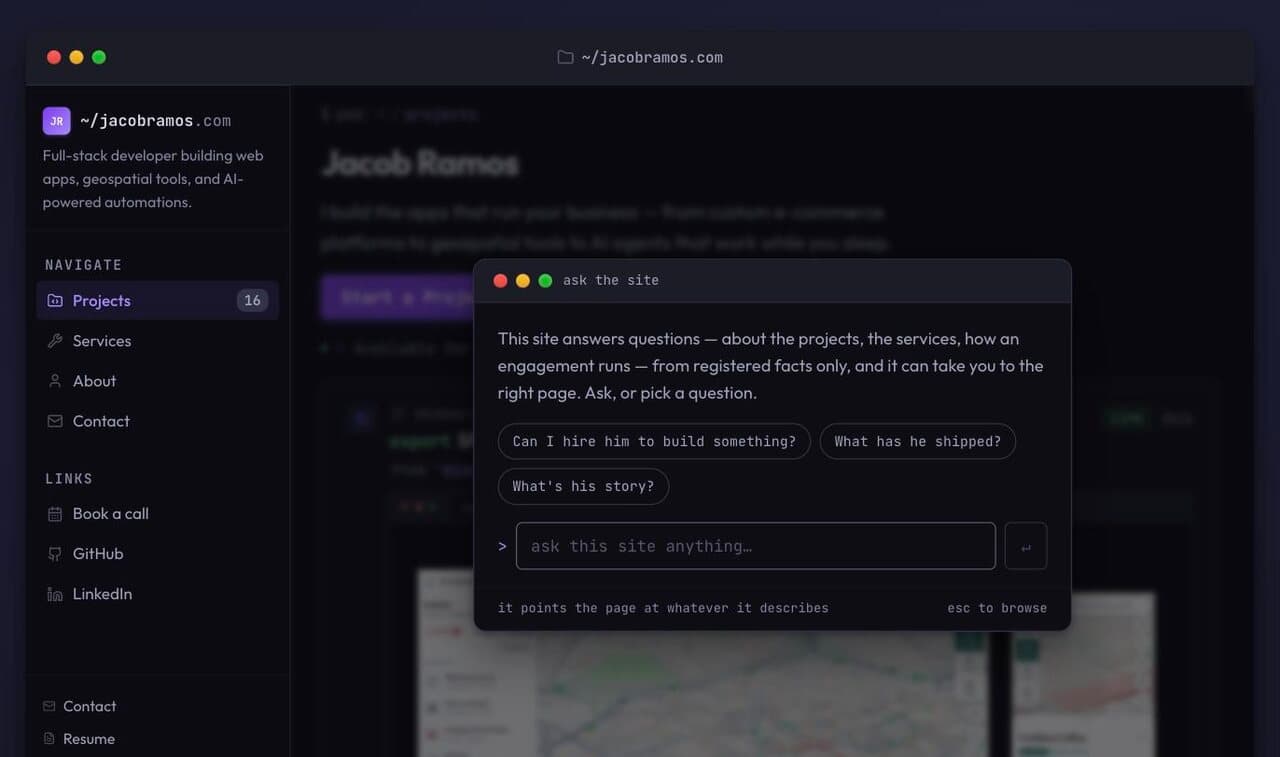Click the 'ask the site' dialog title

point(611,281)
